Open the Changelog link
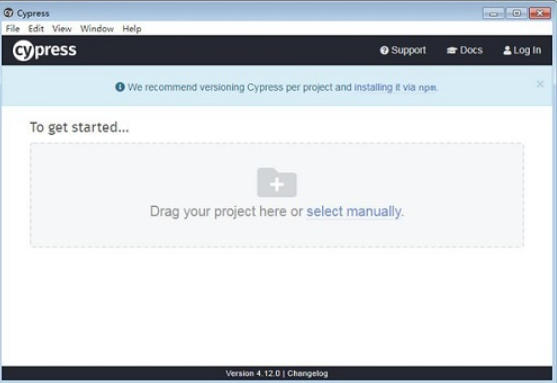557x383 pixels. point(308,373)
